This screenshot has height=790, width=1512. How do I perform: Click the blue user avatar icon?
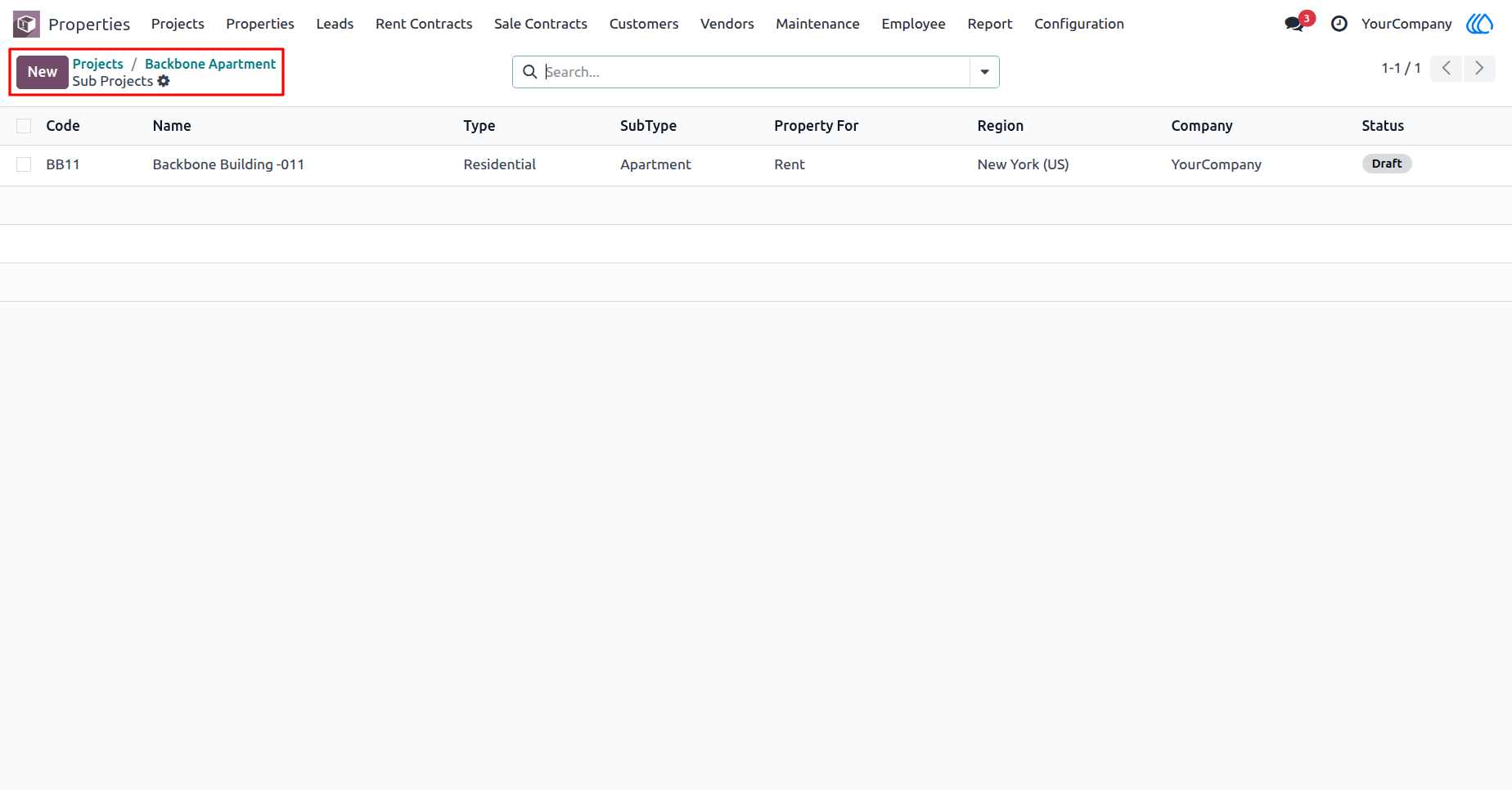(x=1479, y=24)
